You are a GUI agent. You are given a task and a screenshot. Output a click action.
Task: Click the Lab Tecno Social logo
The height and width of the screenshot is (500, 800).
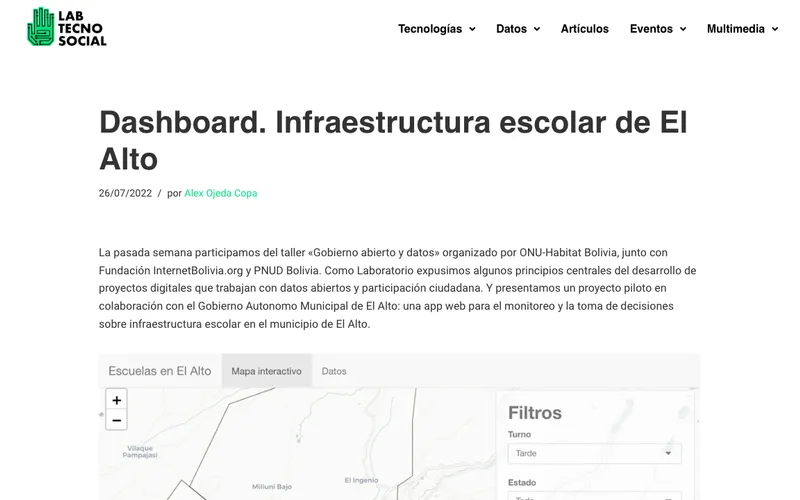pyautogui.click(x=66, y=27)
